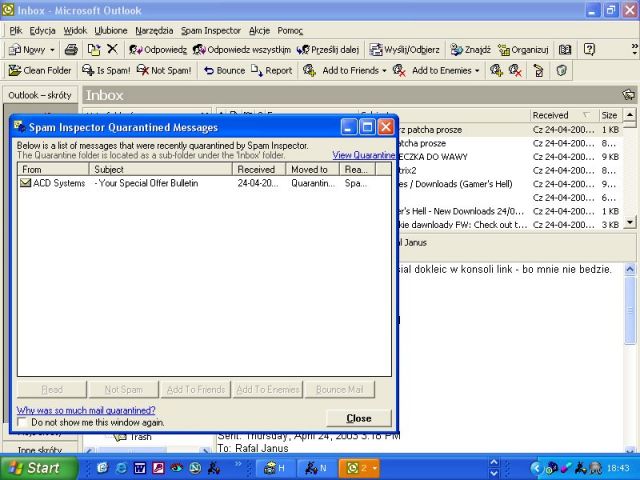Open the Windows Start menu

(x=38, y=468)
